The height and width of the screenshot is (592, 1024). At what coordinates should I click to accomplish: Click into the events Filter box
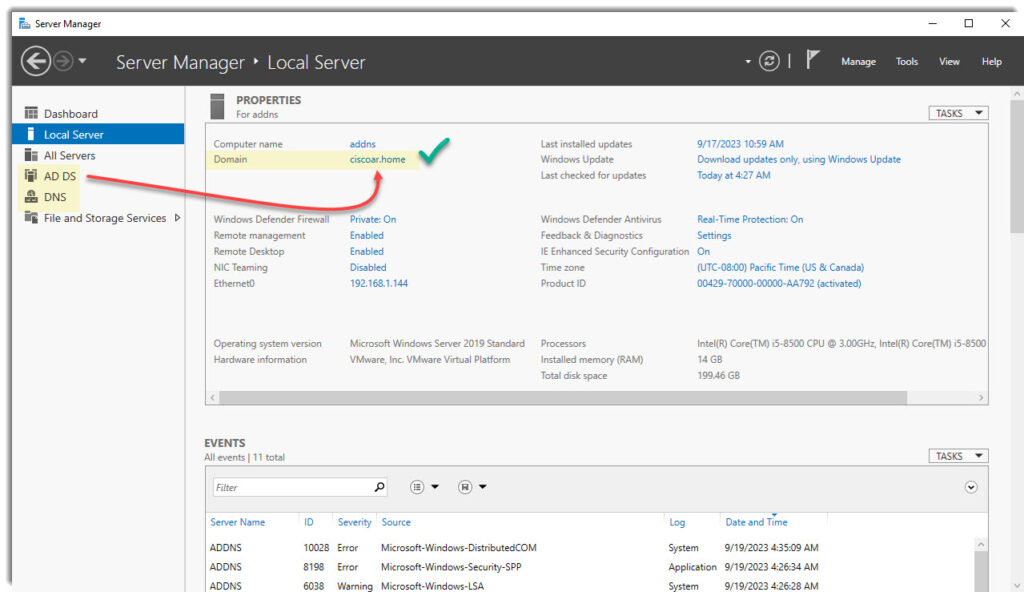293,487
